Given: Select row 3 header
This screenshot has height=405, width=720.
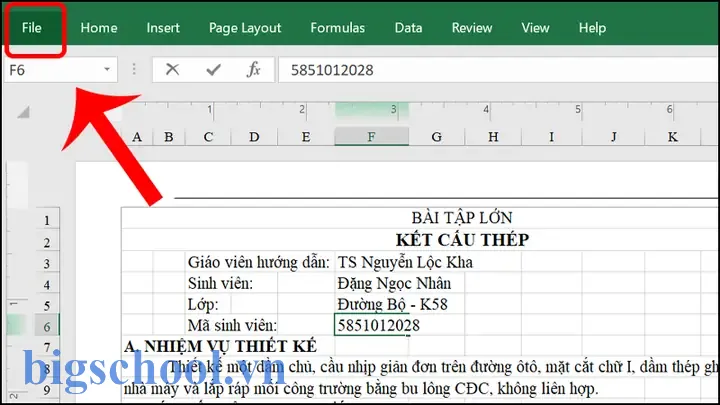Looking at the screenshot, I should coord(47,264).
